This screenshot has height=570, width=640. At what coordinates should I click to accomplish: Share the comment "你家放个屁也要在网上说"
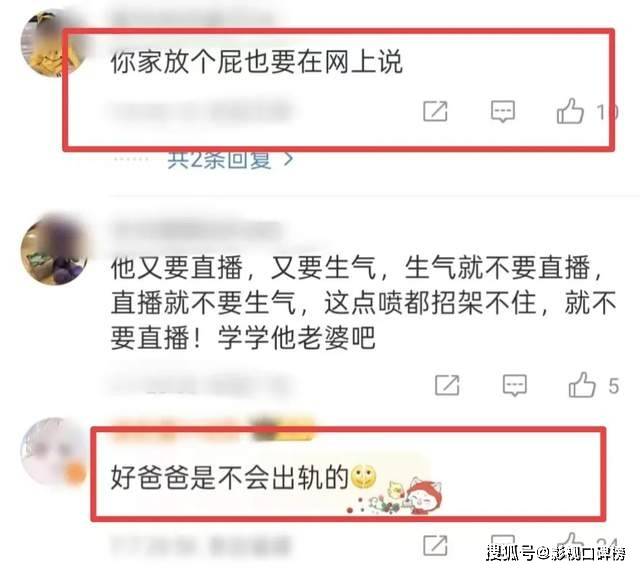[x=435, y=111]
